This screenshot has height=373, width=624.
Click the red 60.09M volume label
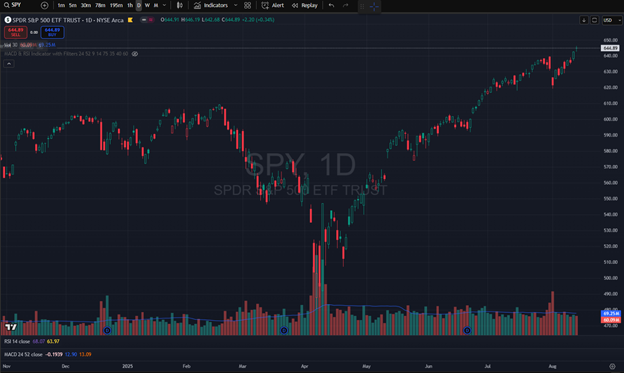coord(611,320)
